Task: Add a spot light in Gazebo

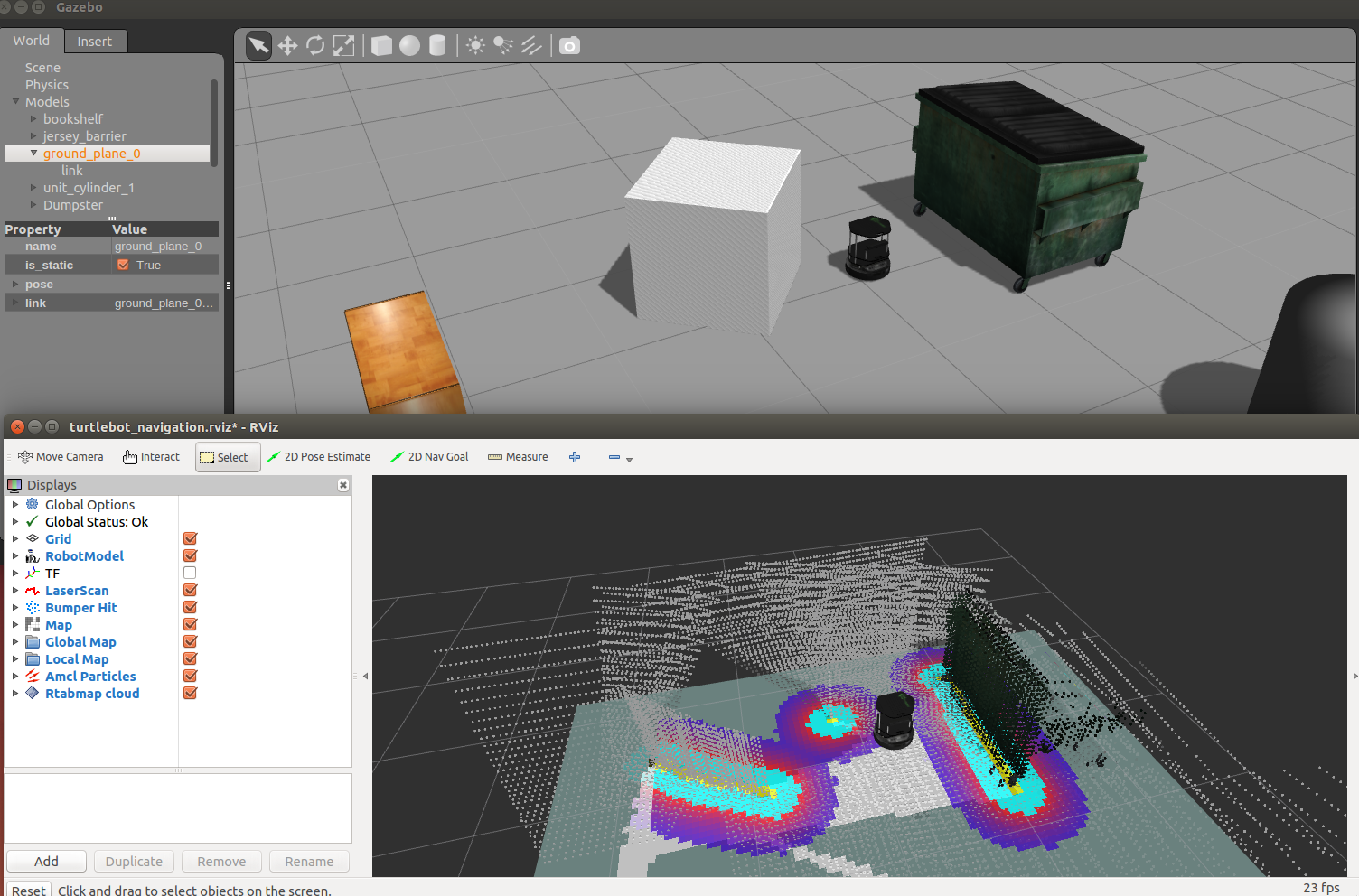Action: pyautogui.click(x=503, y=45)
